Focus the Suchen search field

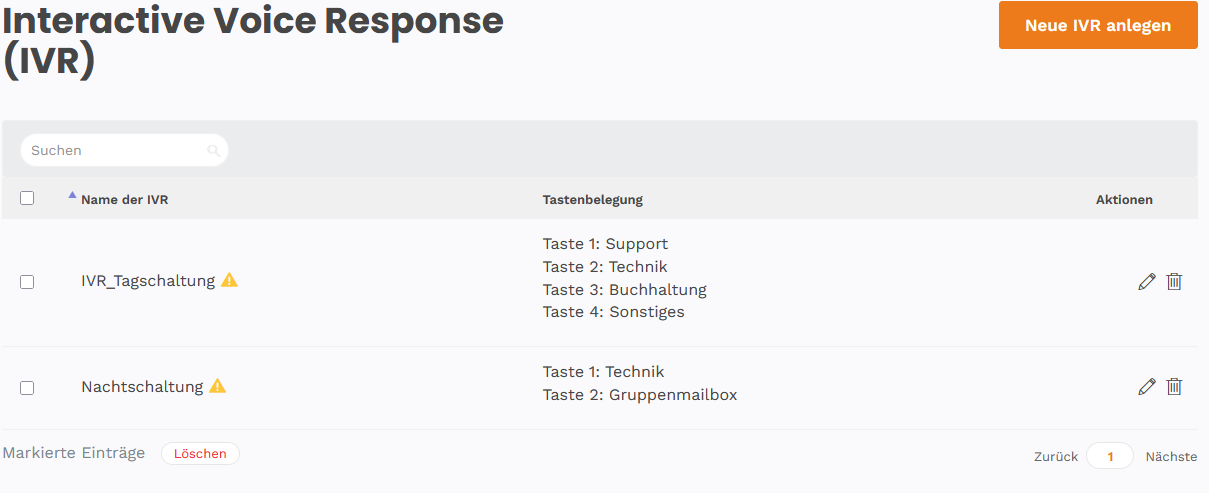115,151
